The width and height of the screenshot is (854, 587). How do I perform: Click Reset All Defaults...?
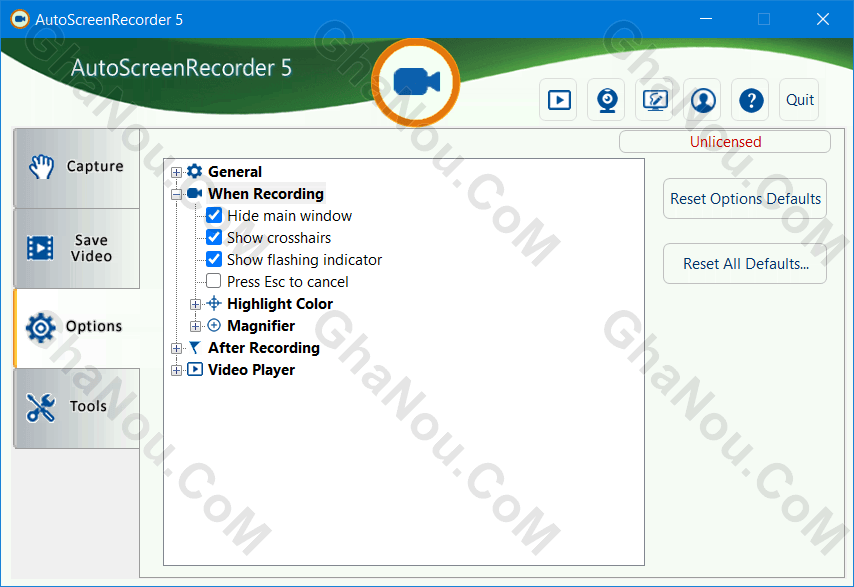745,264
